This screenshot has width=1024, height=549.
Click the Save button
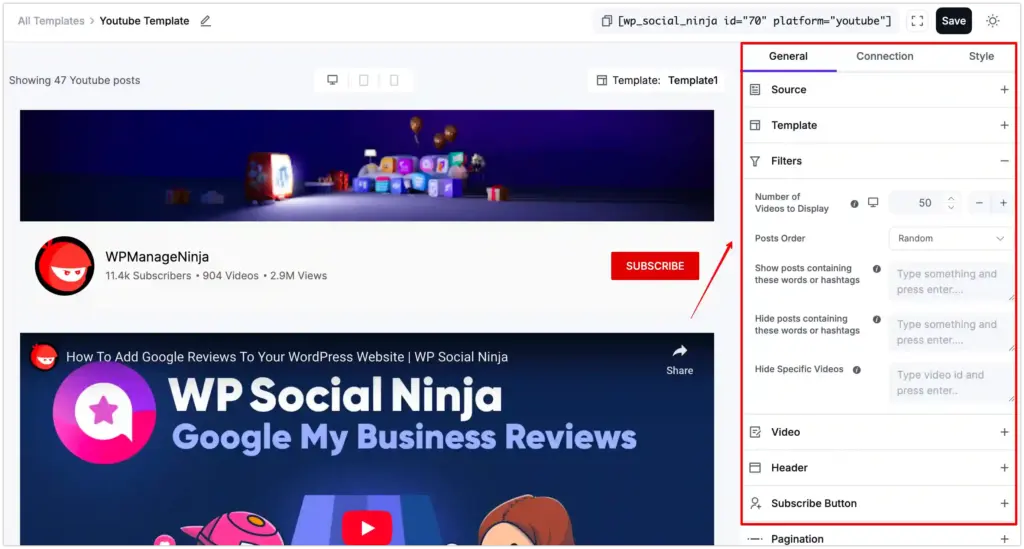click(953, 21)
